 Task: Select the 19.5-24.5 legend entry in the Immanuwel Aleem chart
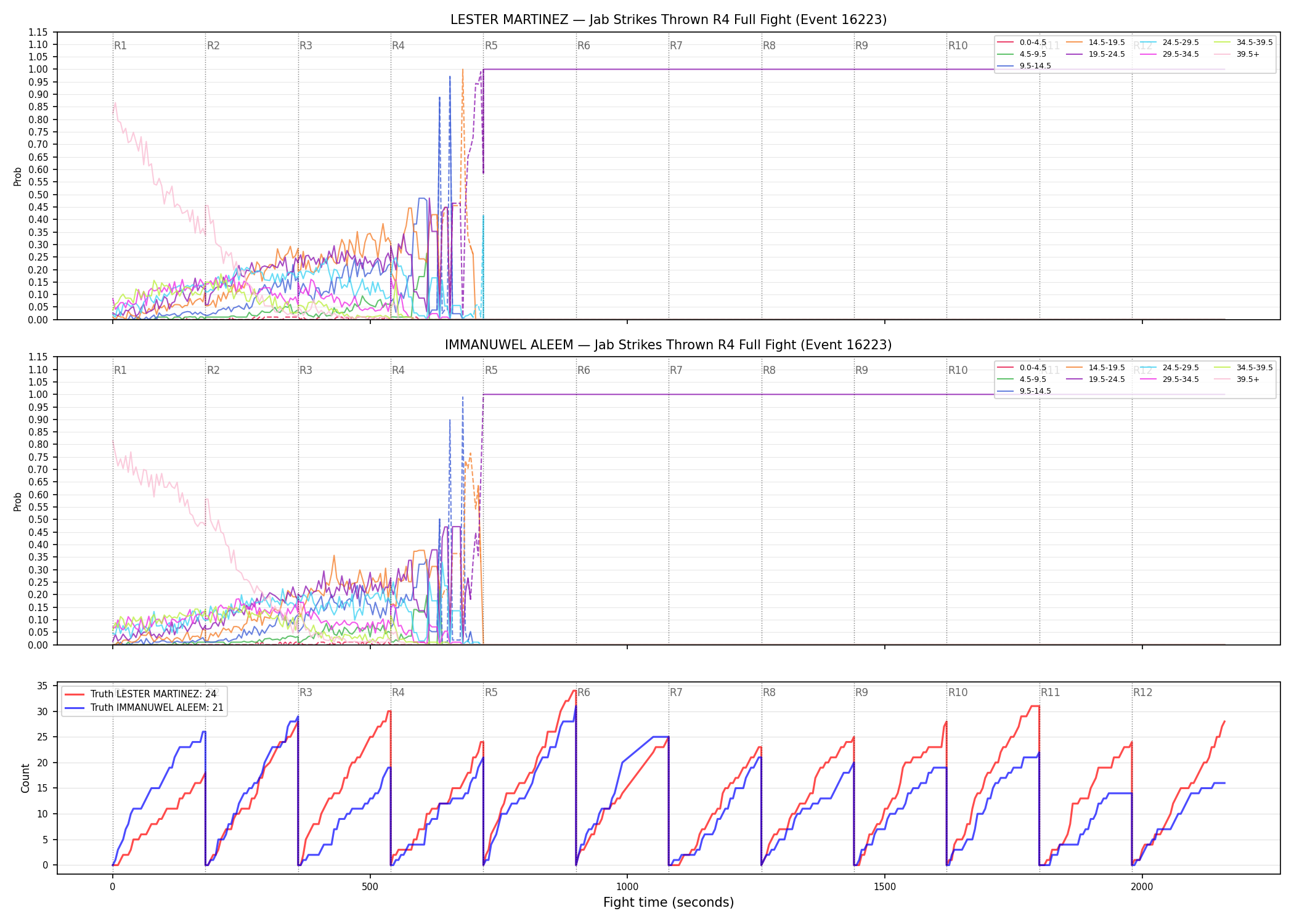click(x=1096, y=379)
